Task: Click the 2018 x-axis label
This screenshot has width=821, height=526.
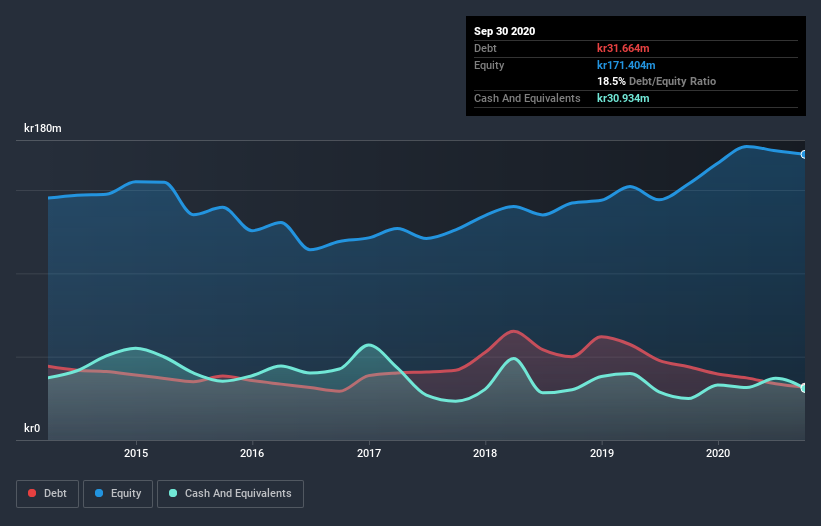Action: [485, 453]
